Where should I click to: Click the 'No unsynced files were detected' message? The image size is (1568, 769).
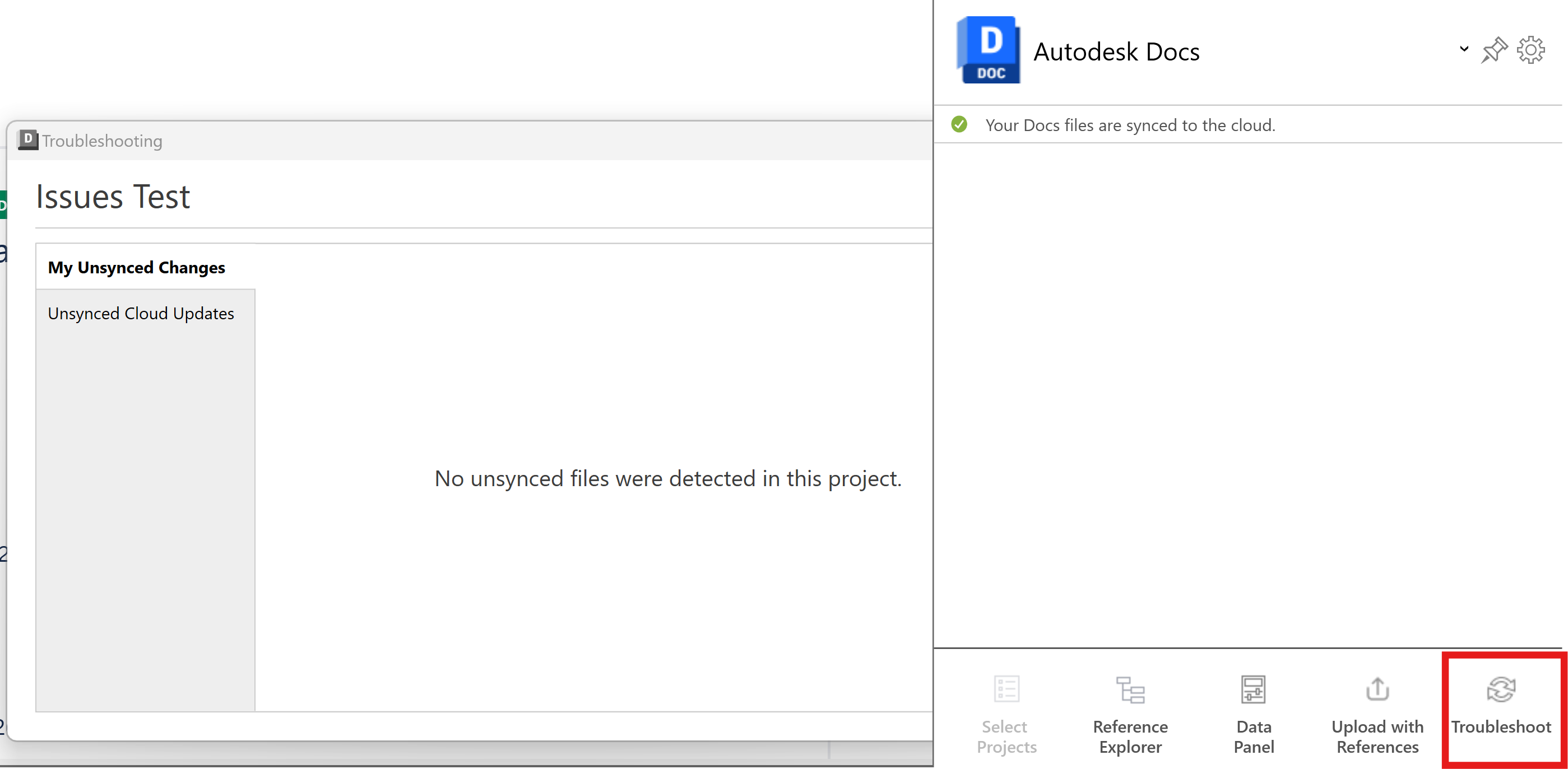tap(668, 479)
